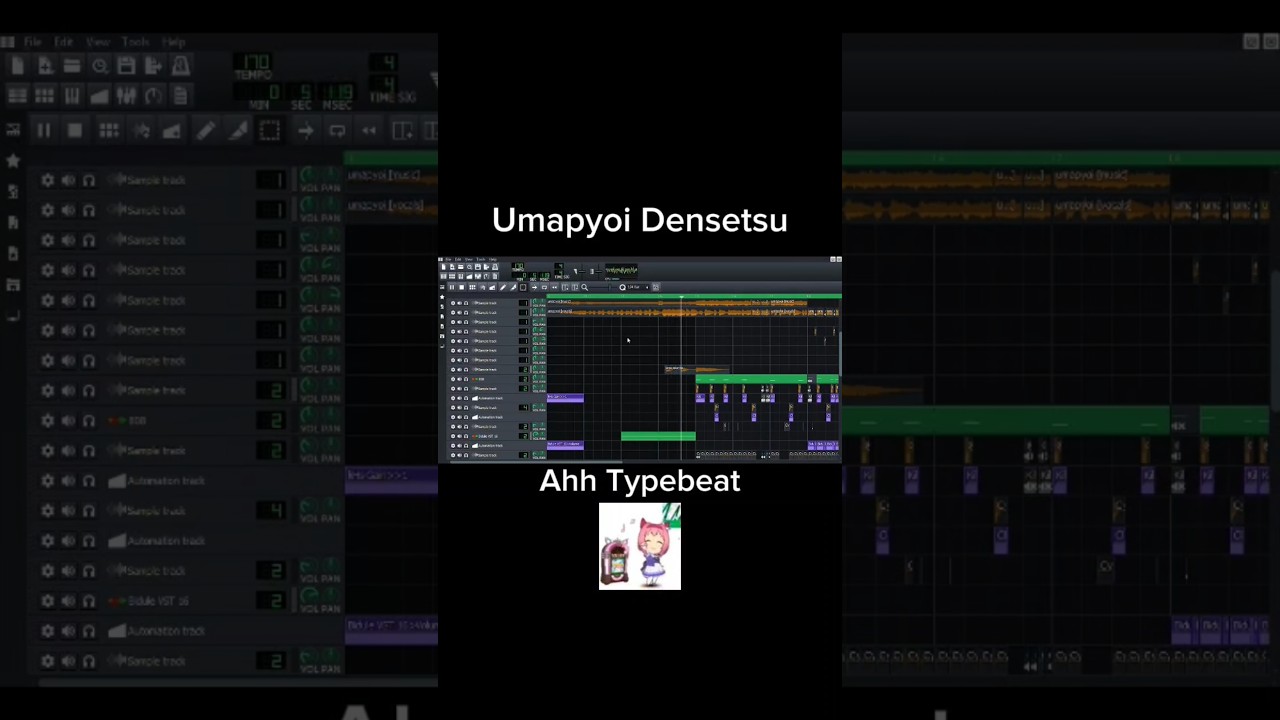The height and width of the screenshot is (720, 1280).
Task: Click the CPU oscilloscope display in small center window
Action: [621, 270]
